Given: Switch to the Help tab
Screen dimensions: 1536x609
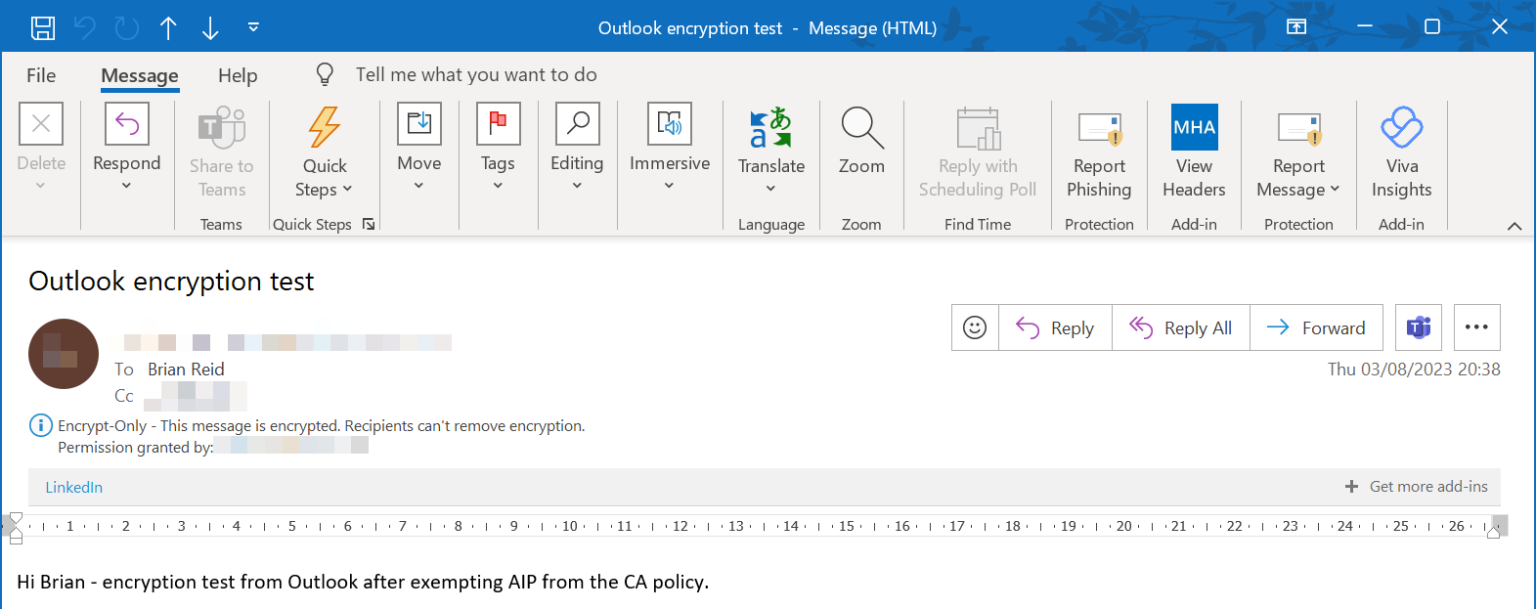Looking at the screenshot, I should pyautogui.click(x=237, y=74).
